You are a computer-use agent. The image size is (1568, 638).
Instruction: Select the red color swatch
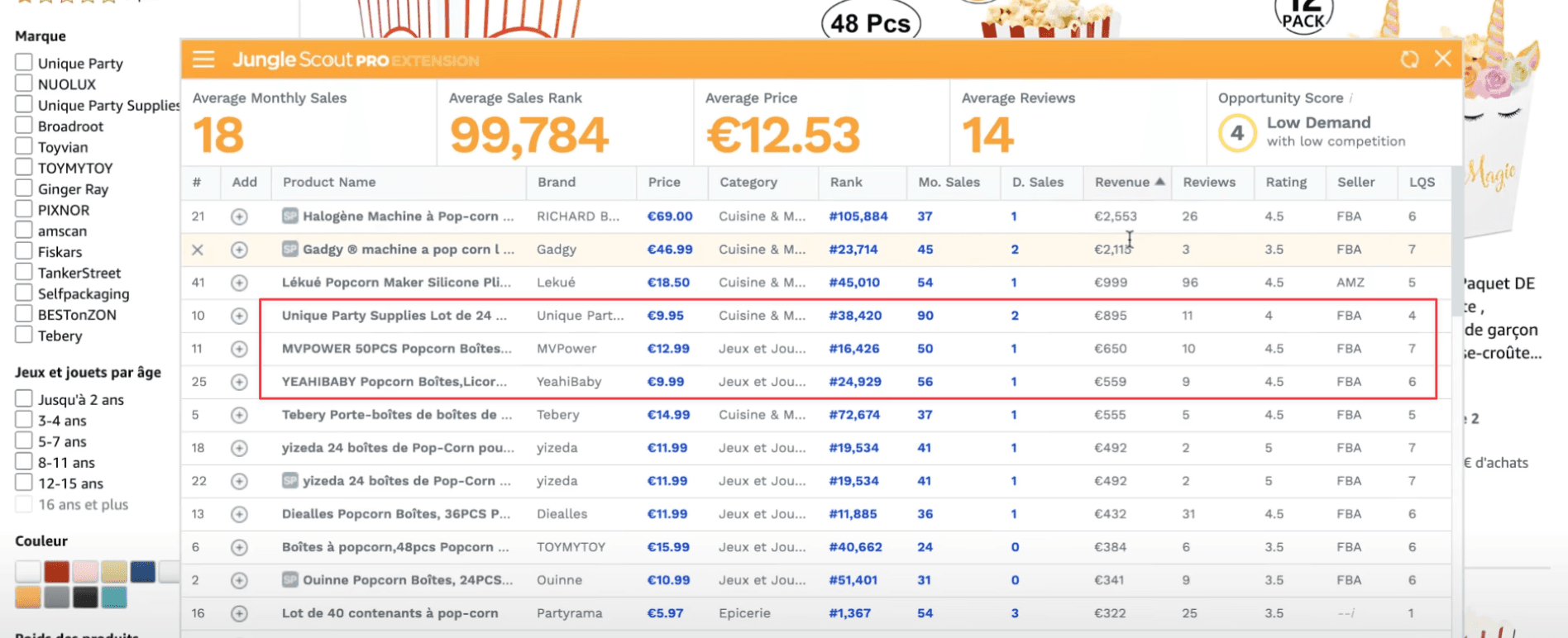(x=56, y=571)
